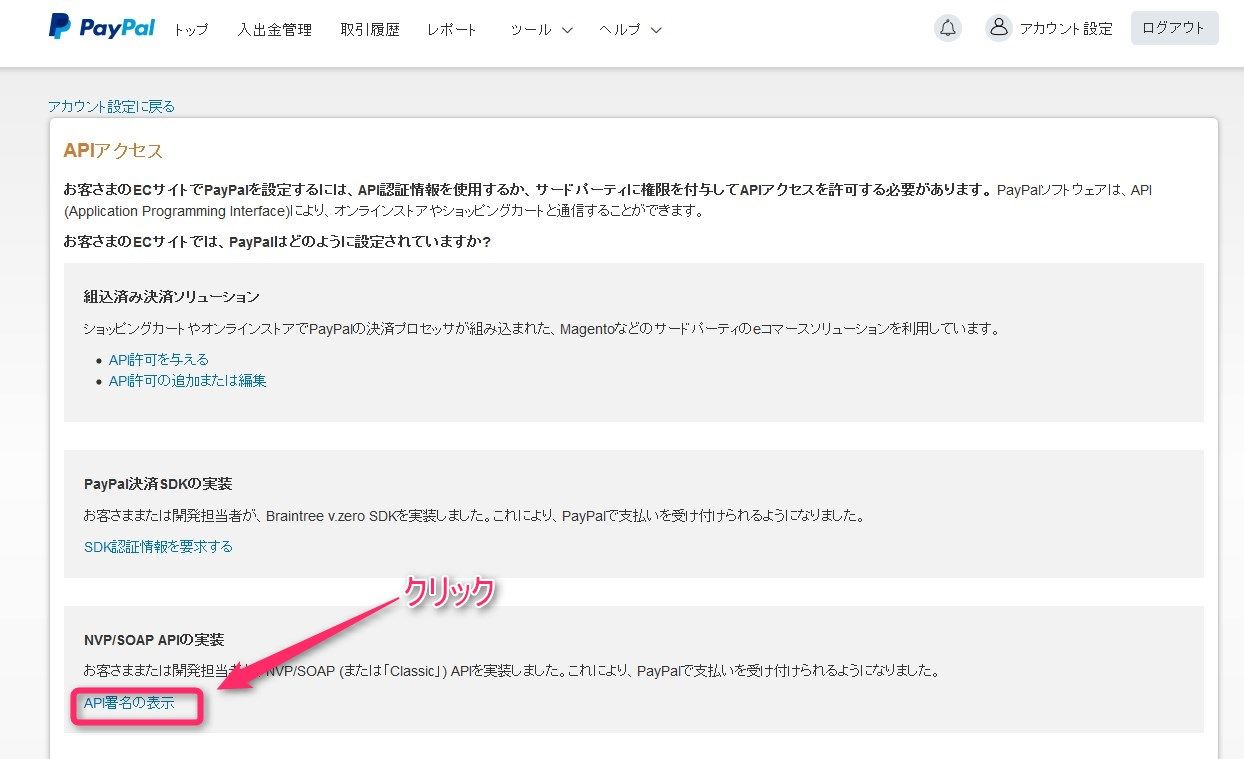This screenshot has width=1244, height=759.
Task: Click the Braintree v.zero SDK description sentence
Action: click(473, 516)
